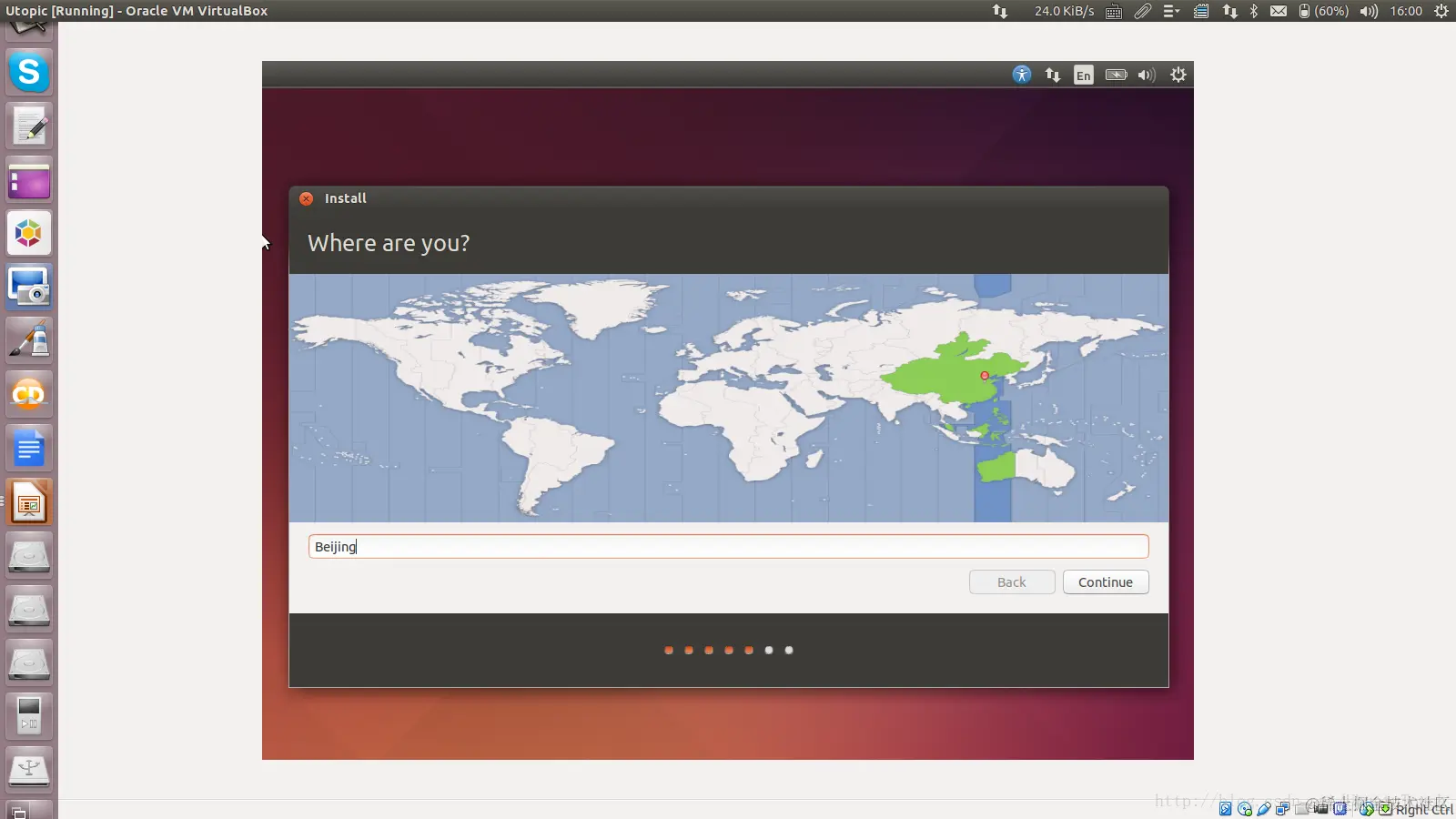The image size is (1456, 819).
Task: Launch the orange CD burning app
Action: click(29, 395)
